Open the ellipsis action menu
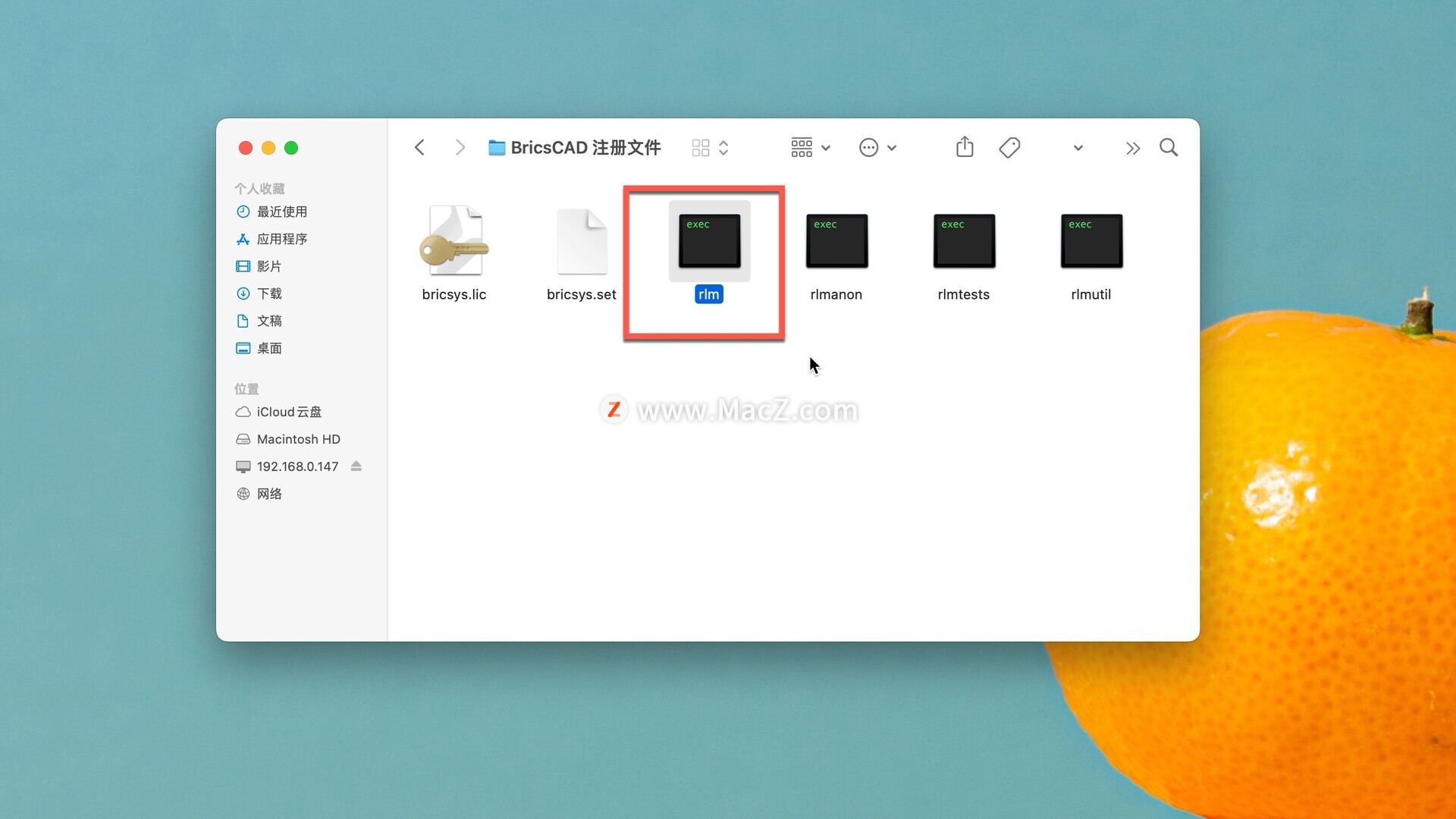Image resolution: width=1456 pixels, height=819 pixels. [877, 147]
